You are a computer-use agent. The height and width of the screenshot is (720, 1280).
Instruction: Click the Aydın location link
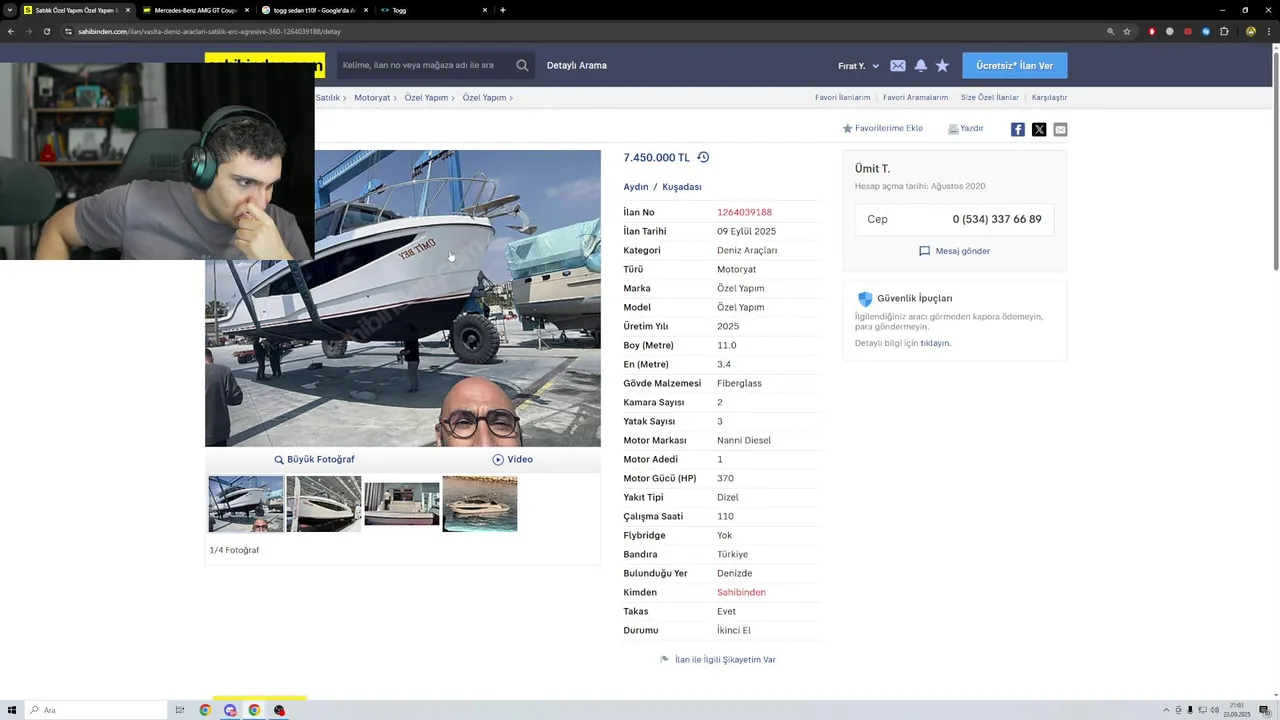pyautogui.click(x=636, y=187)
